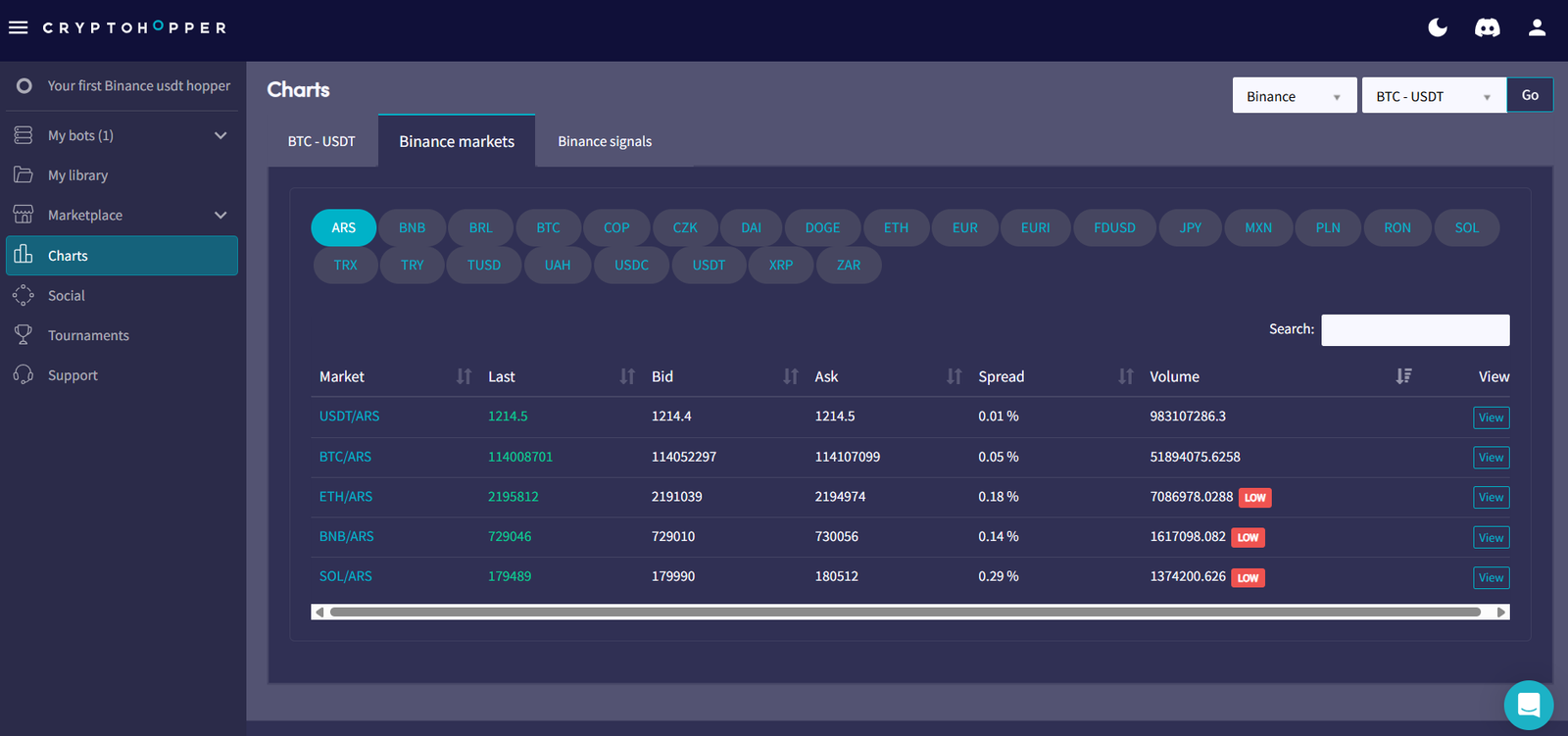Click the market Search input field

1415,330
